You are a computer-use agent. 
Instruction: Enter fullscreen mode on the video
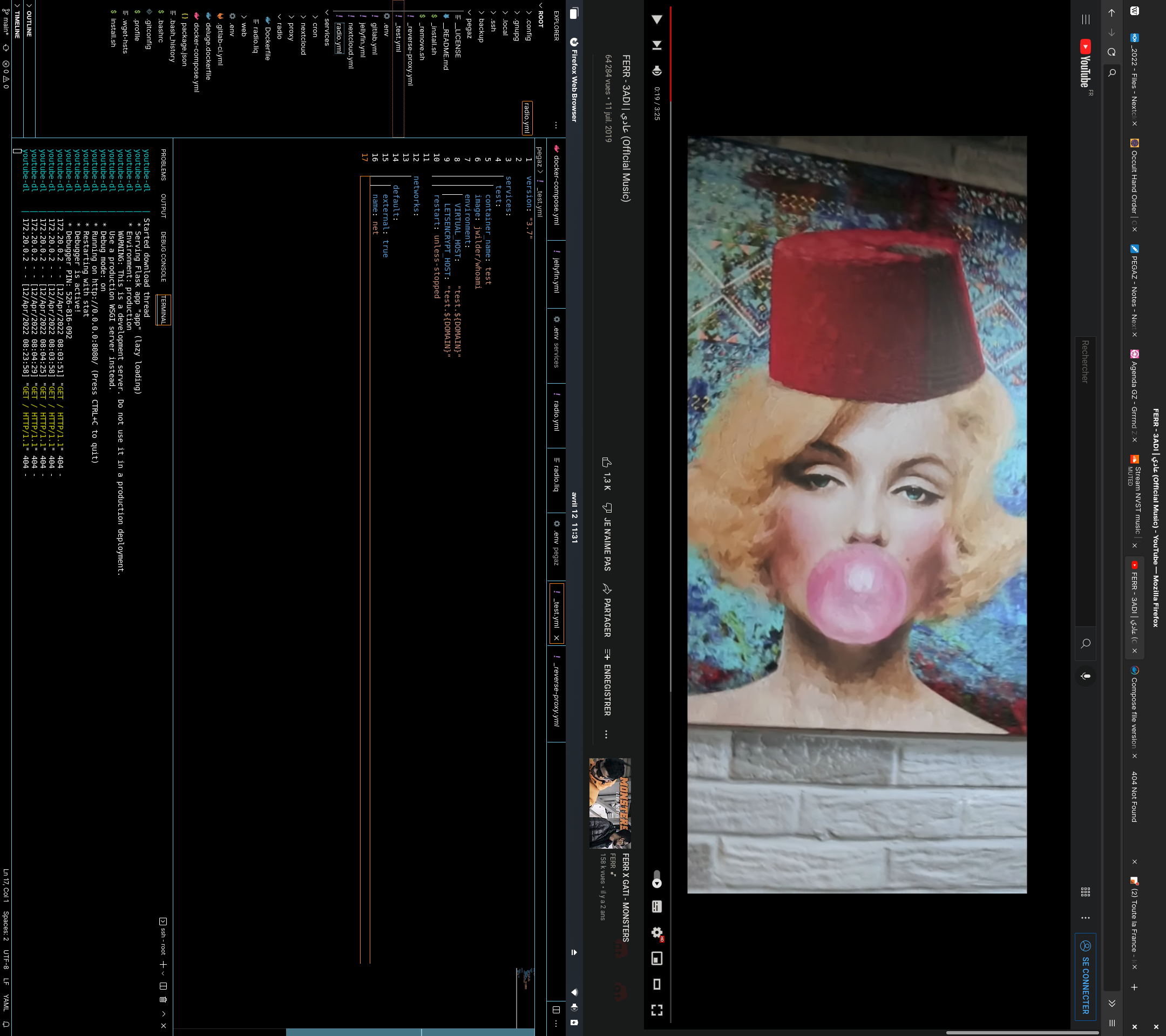pos(656,1010)
